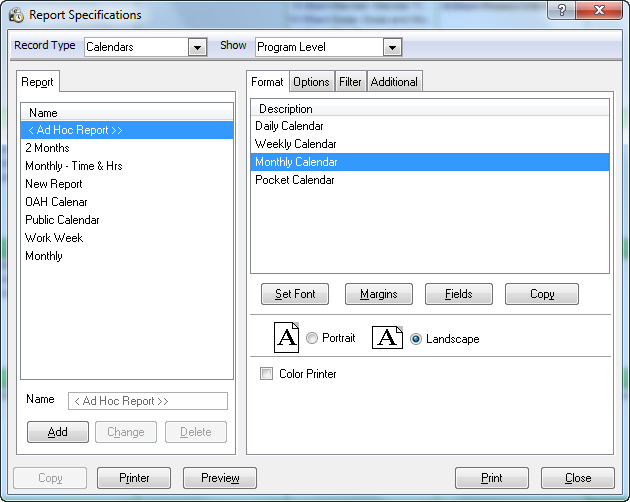Close the window with the X button
Viewport: 630px width, 502px height.
click(x=599, y=10)
